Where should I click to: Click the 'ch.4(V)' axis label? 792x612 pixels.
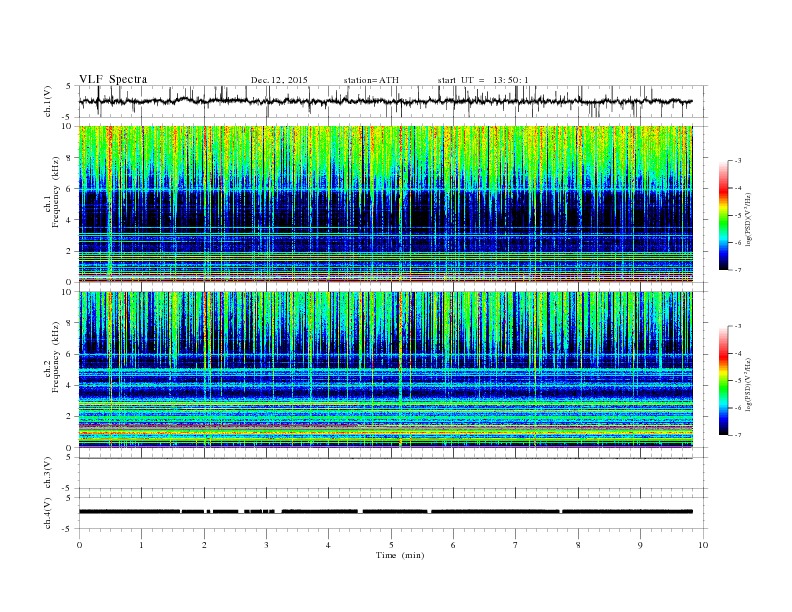pyautogui.click(x=48, y=513)
